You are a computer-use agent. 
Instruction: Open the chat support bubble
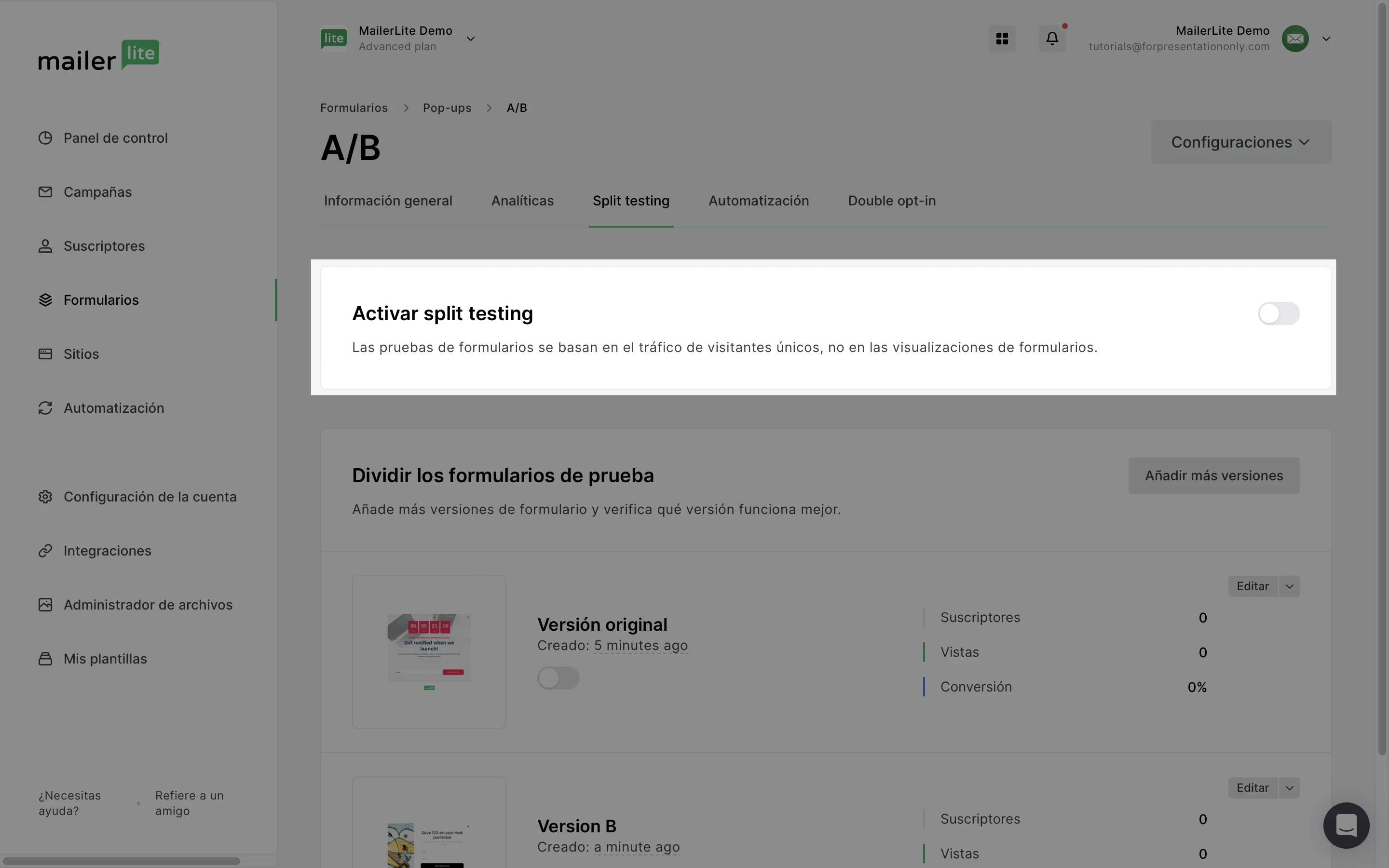[1346, 825]
